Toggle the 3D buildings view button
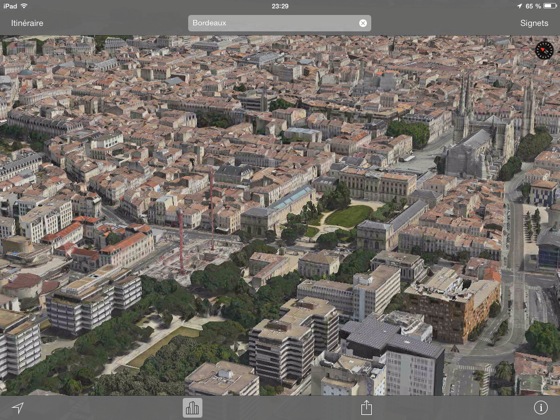The width and height of the screenshot is (560, 420). 192,408
